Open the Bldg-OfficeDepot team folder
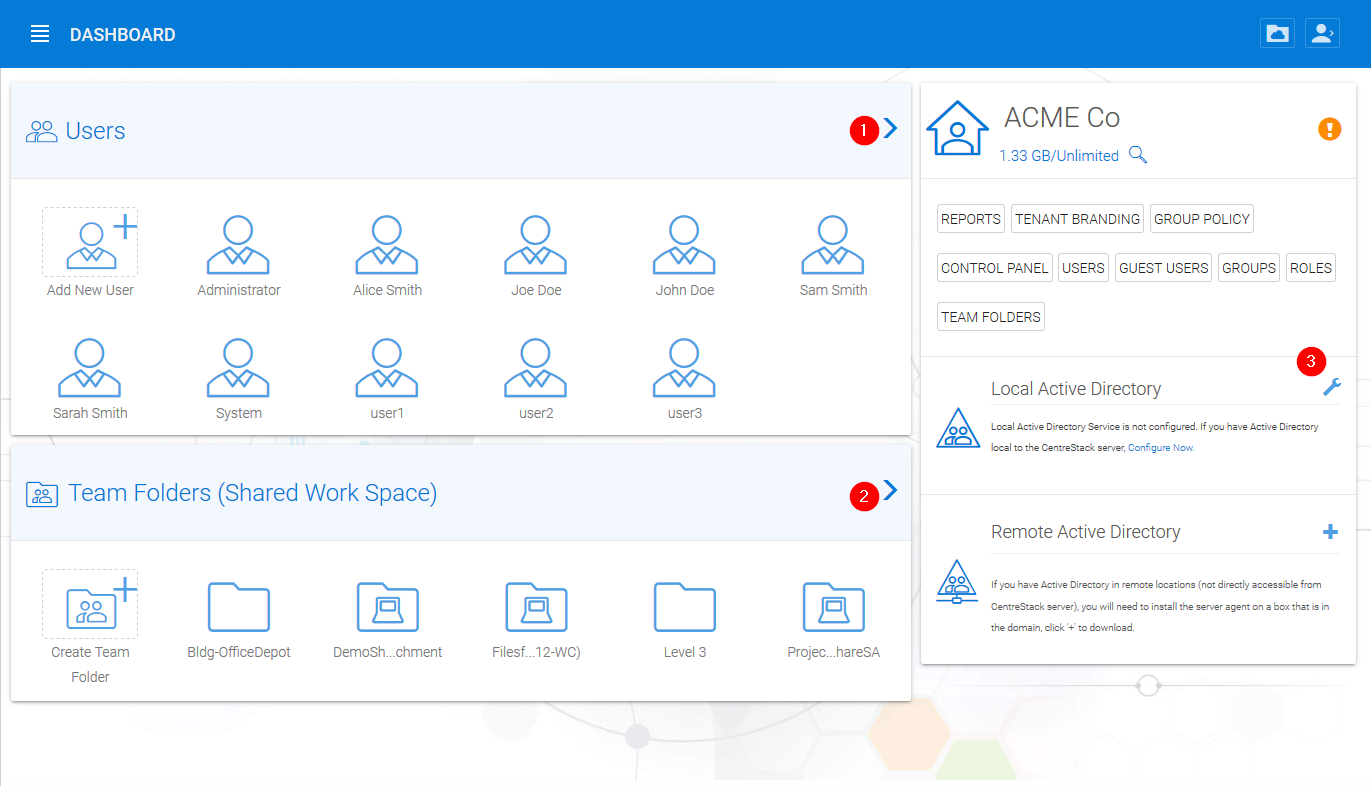Viewport: 1371px width, 786px height. coord(238,607)
